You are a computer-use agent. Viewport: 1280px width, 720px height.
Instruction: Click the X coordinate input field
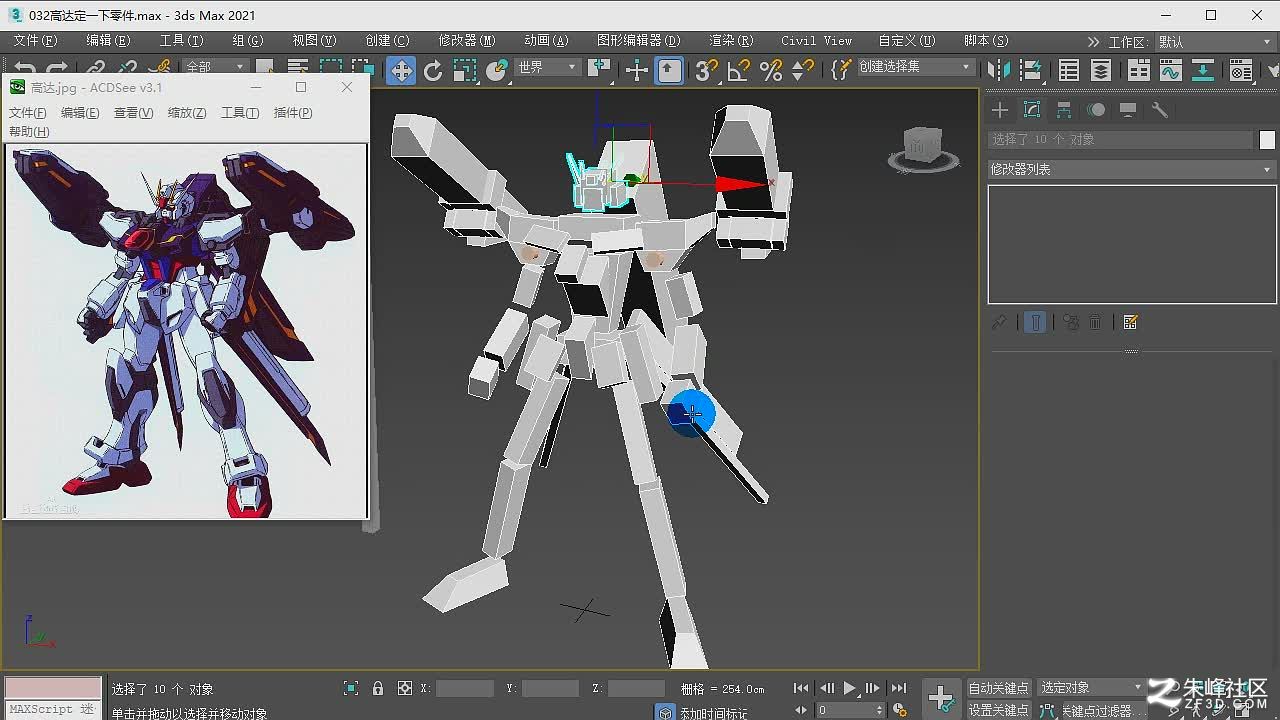465,688
